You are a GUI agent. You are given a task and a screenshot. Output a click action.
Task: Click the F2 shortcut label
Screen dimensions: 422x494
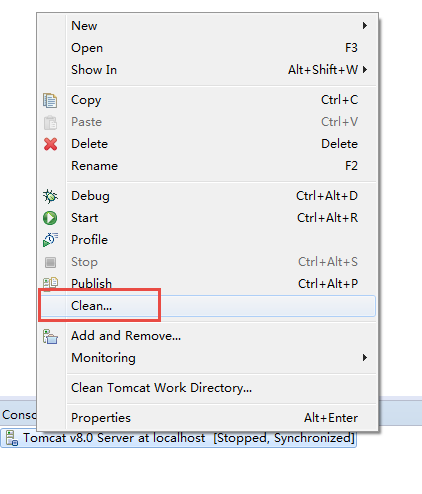[x=351, y=166]
